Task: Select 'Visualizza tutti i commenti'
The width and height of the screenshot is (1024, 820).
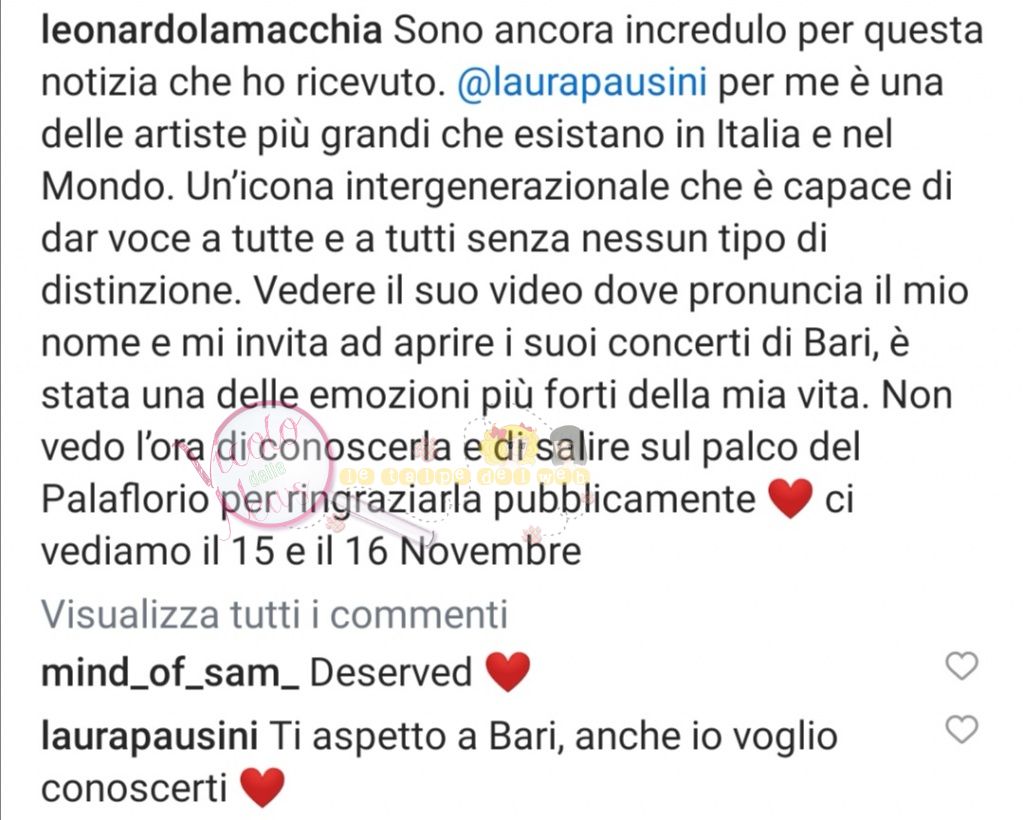Action: pyautogui.click(x=274, y=614)
